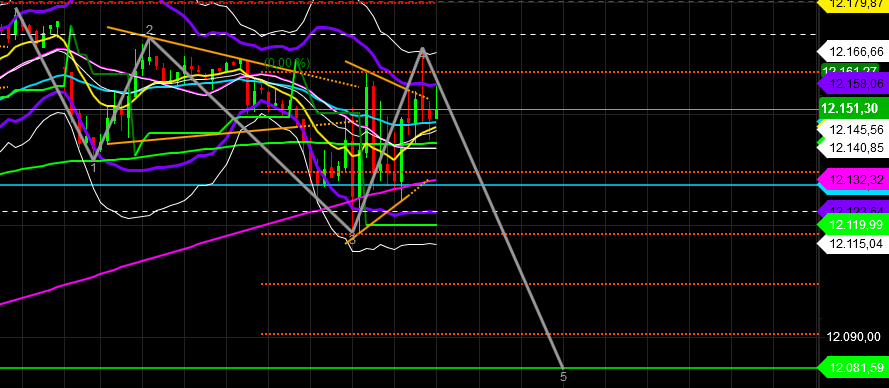The image size is (889, 388).
Task: Click the white 12.166,66 price label
Action: [x=852, y=52]
